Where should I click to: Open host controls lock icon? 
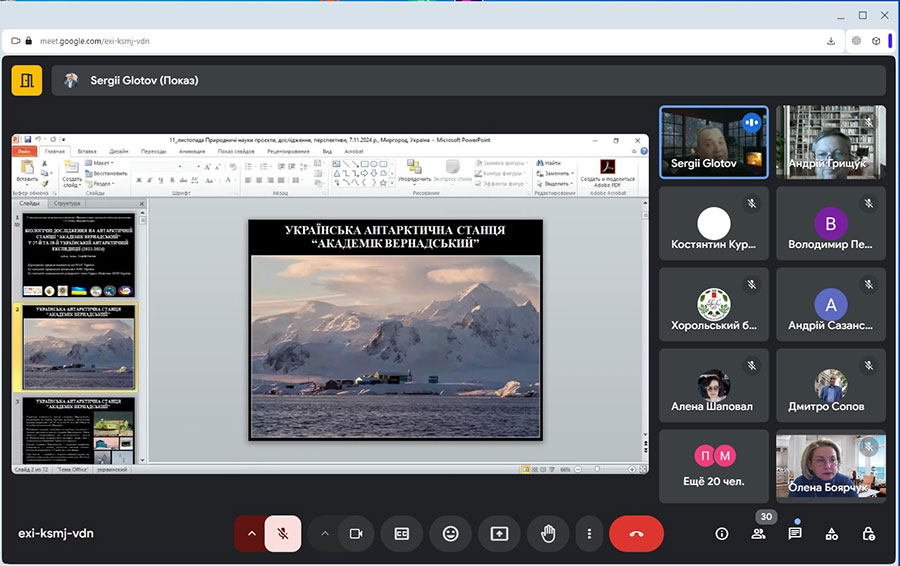pyautogui.click(x=868, y=534)
